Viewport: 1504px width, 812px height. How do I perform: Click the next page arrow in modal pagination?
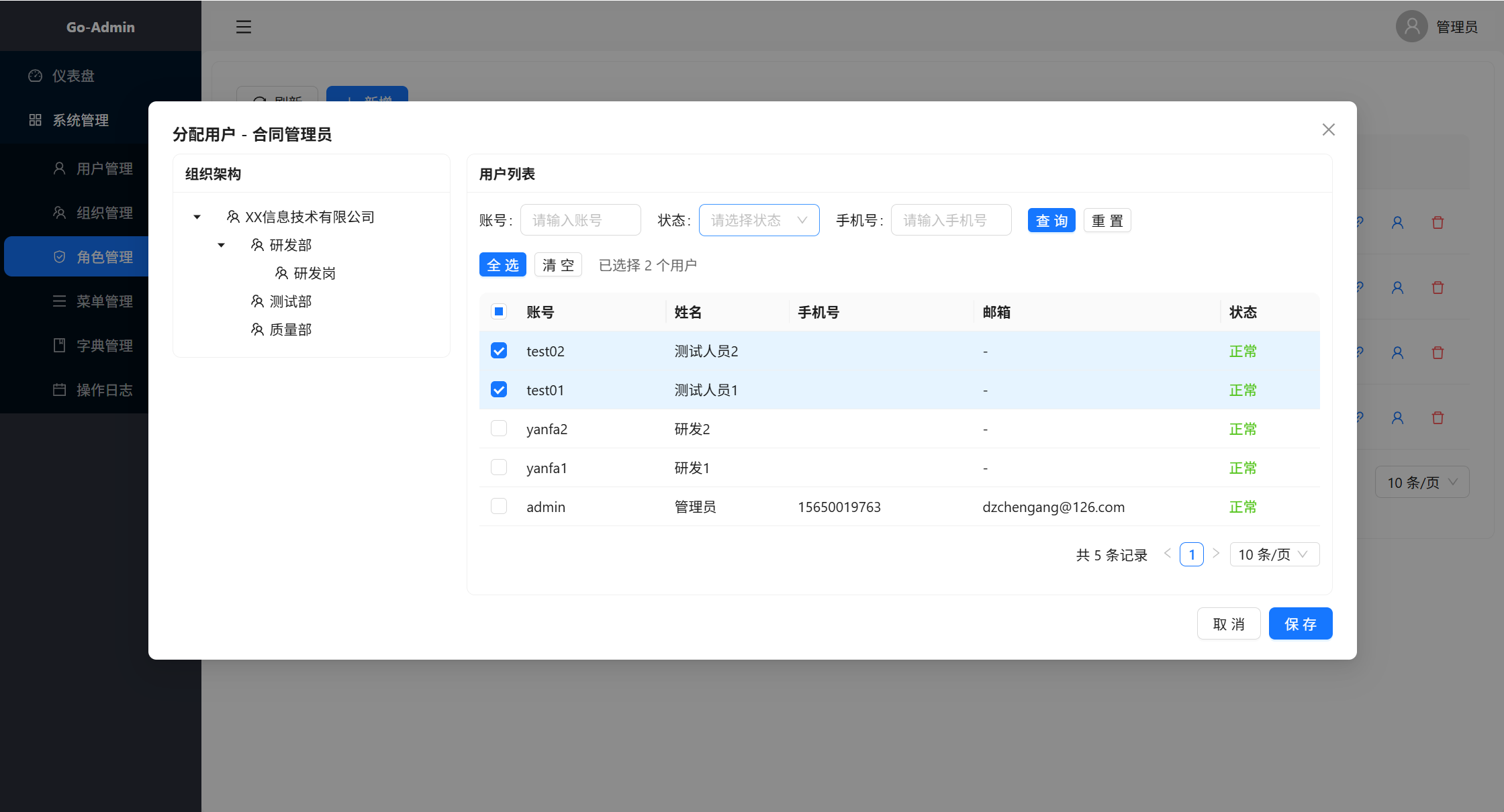(x=1216, y=554)
